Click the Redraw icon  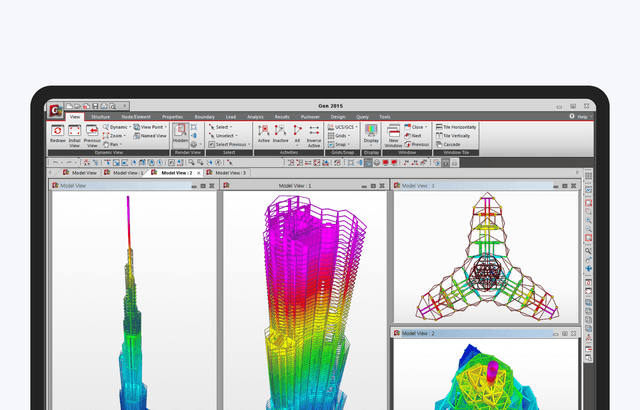coord(58,132)
